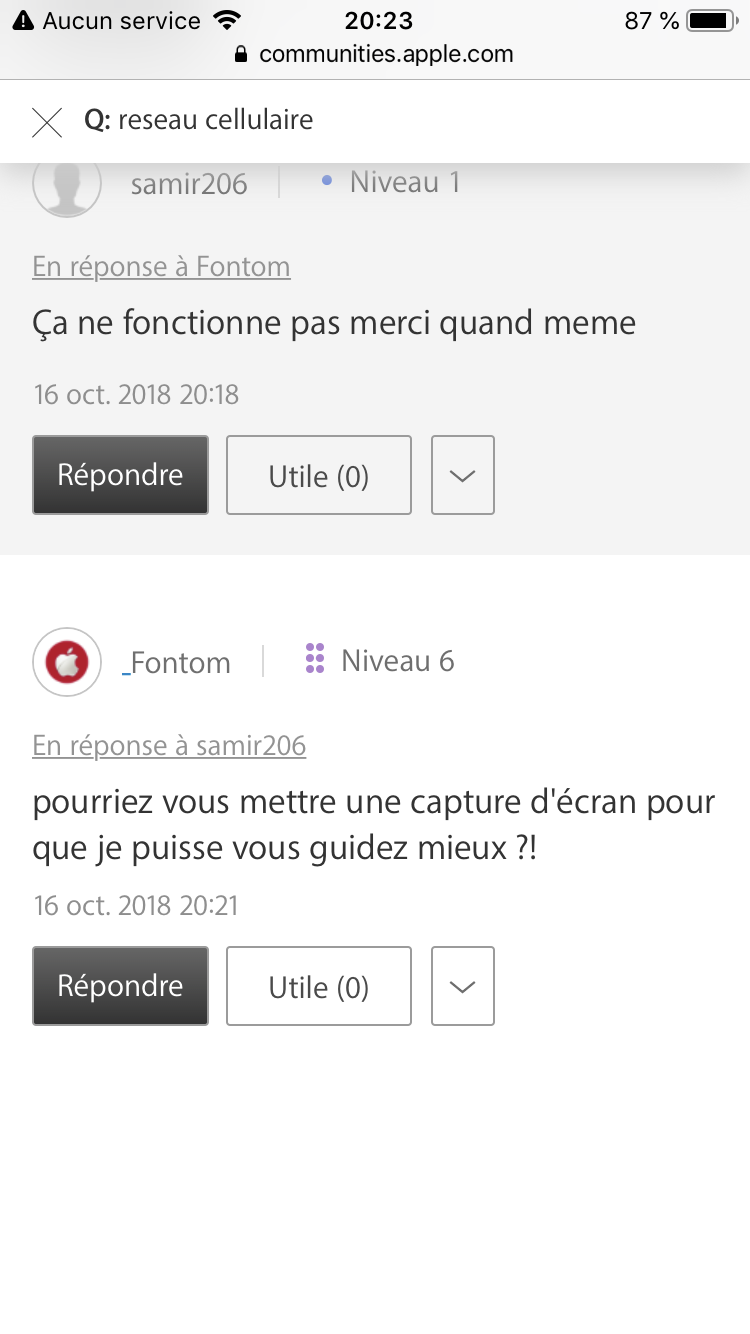
Task: Expand options dropdown on Fontom's reply
Action: [x=462, y=986]
